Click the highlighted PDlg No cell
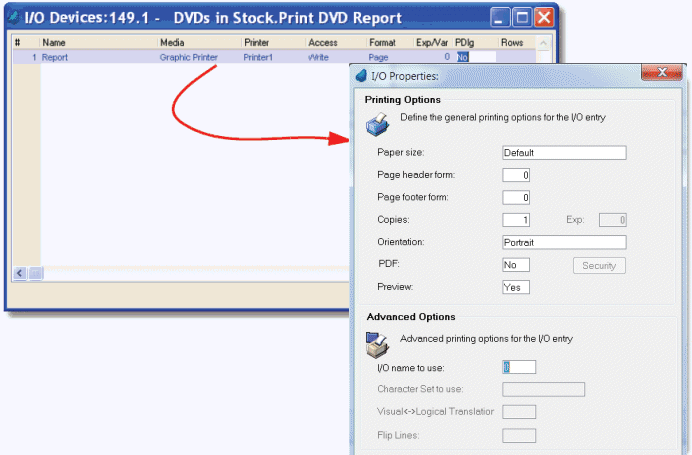 [462, 57]
